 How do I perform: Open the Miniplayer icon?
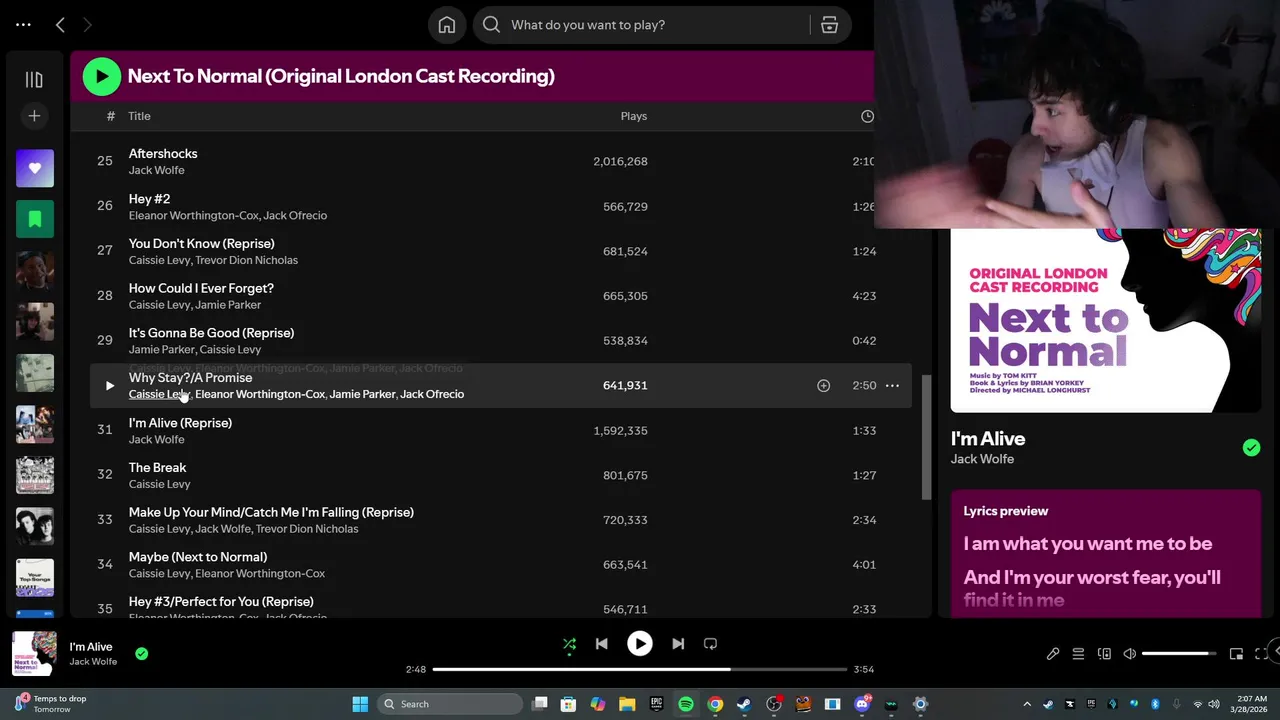click(x=1236, y=654)
